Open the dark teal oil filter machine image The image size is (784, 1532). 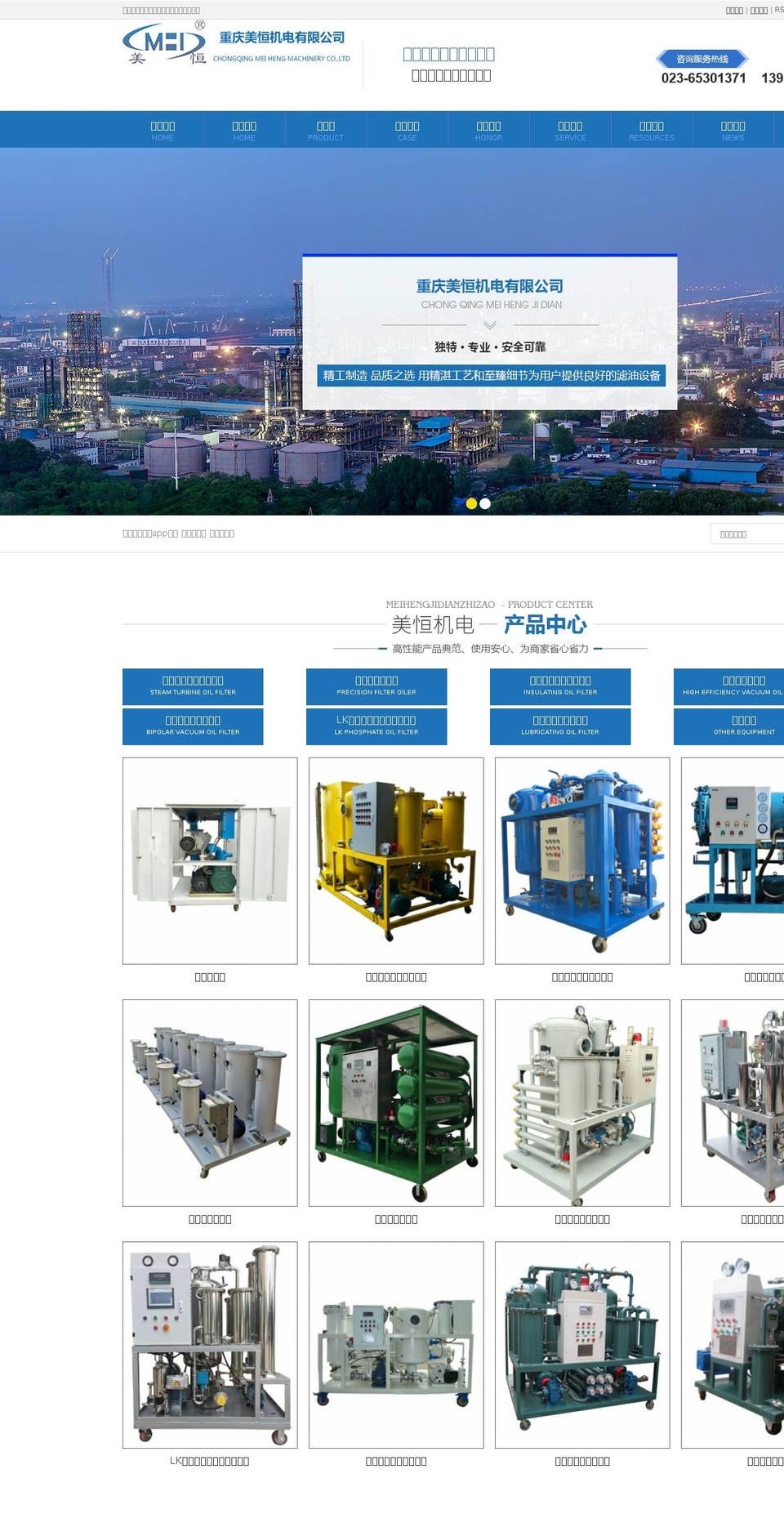point(582,1345)
